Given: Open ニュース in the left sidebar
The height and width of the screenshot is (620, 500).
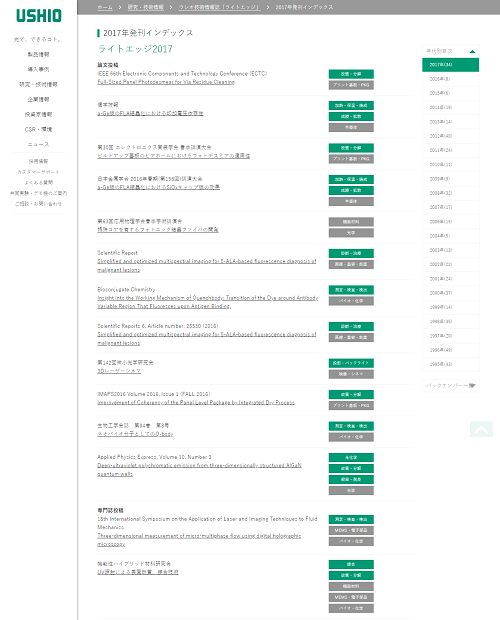Looking at the screenshot, I should [x=38, y=144].
